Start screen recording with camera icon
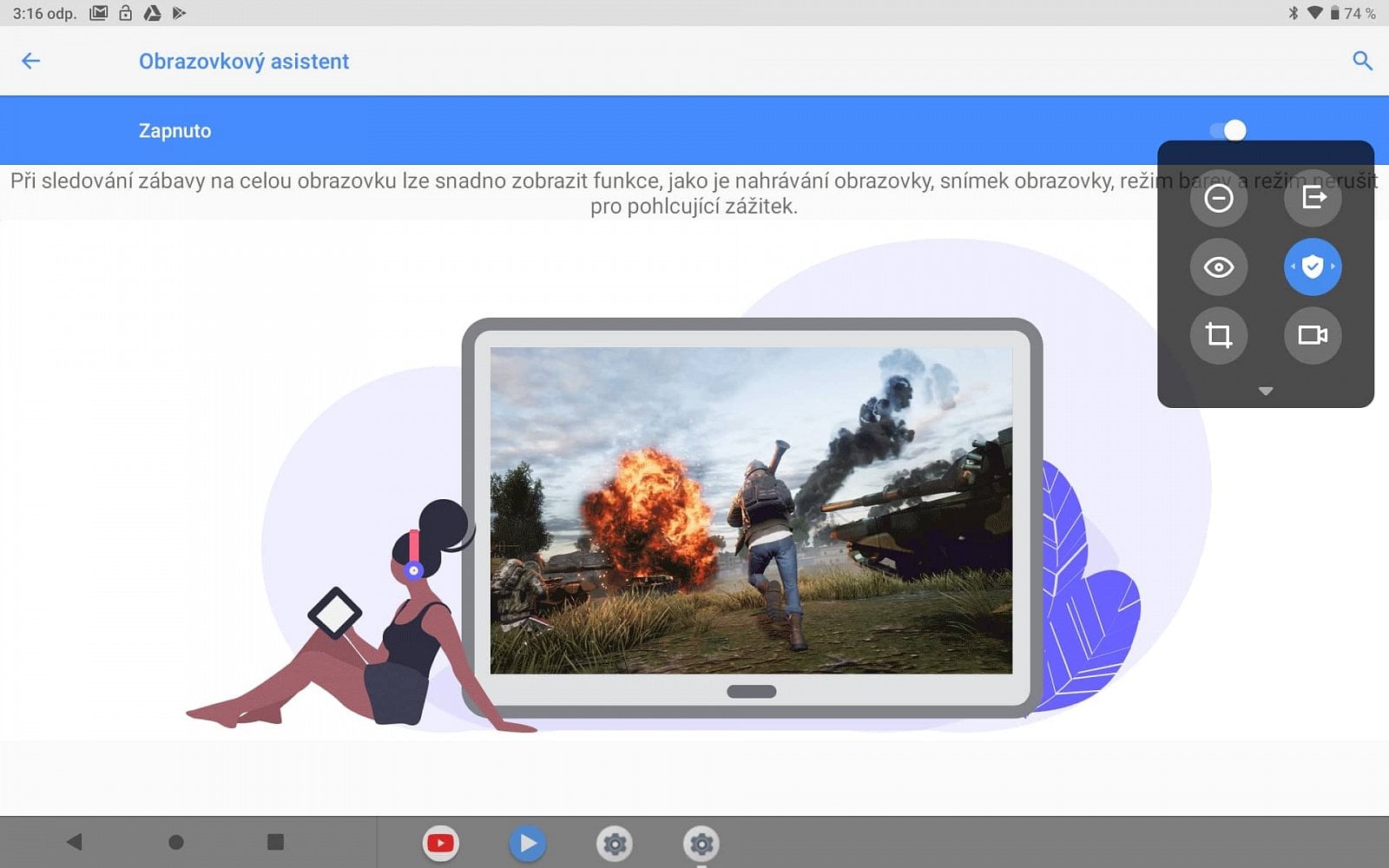 (x=1313, y=335)
